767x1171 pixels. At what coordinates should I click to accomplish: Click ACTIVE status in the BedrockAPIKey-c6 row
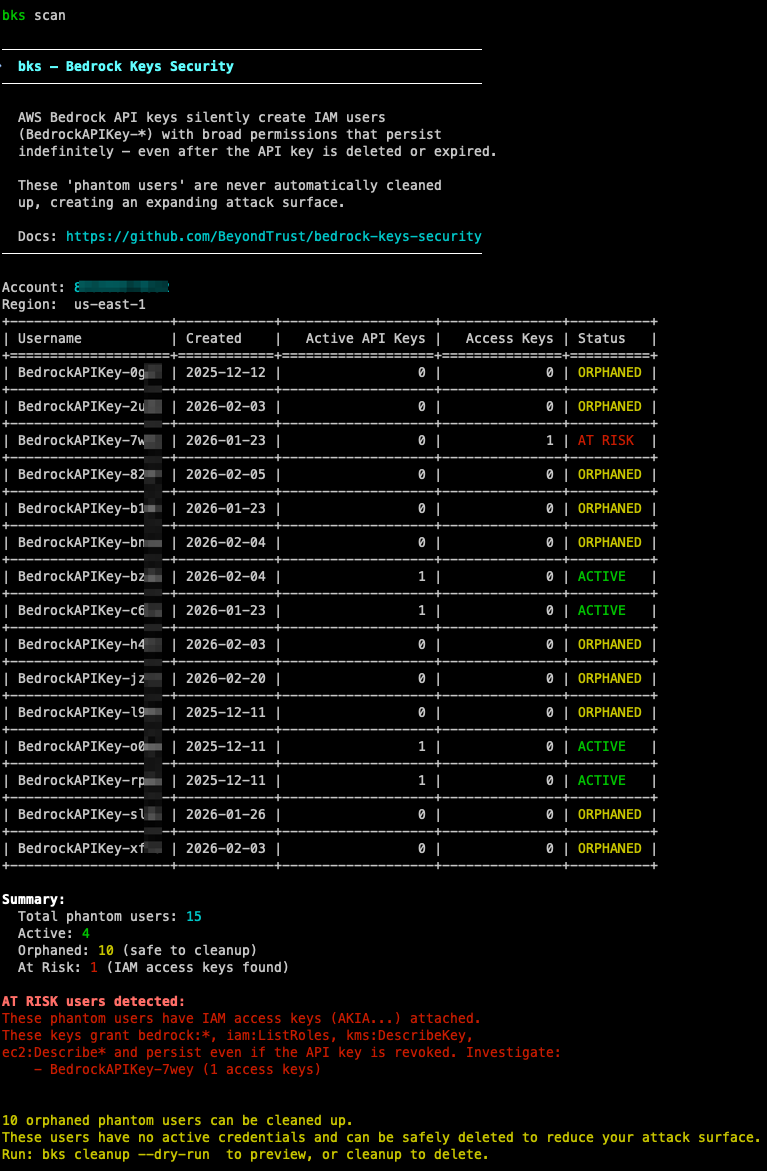pyautogui.click(x=601, y=611)
